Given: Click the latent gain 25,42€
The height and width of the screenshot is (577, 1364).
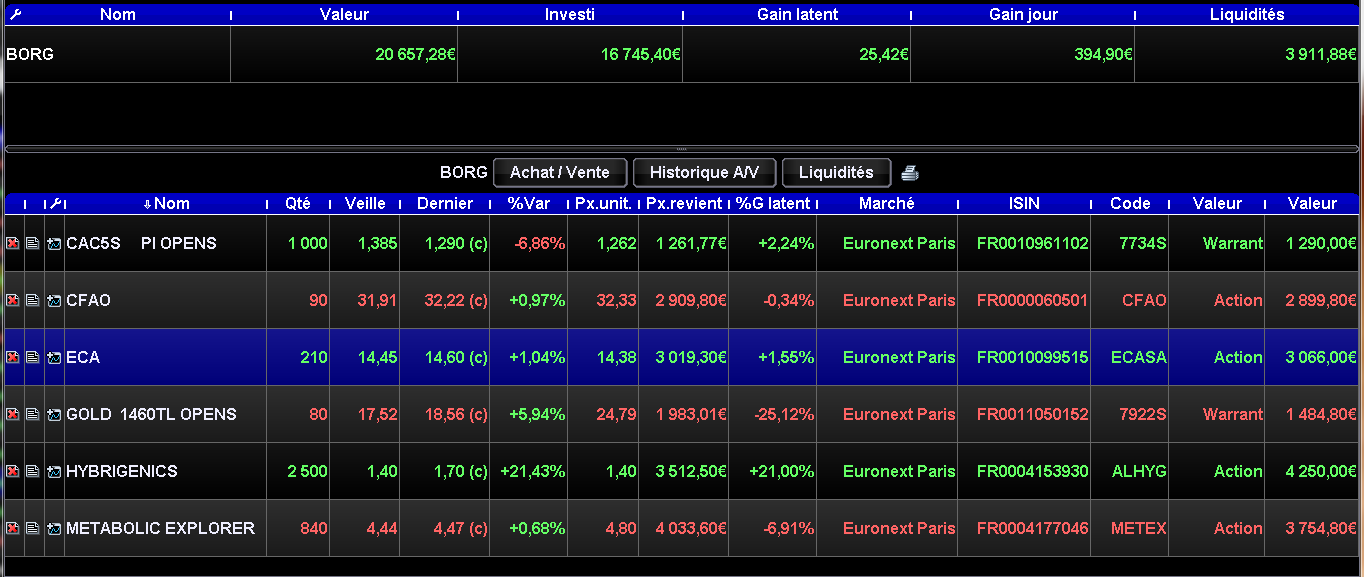Looking at the screenshot, I should 884,54.
